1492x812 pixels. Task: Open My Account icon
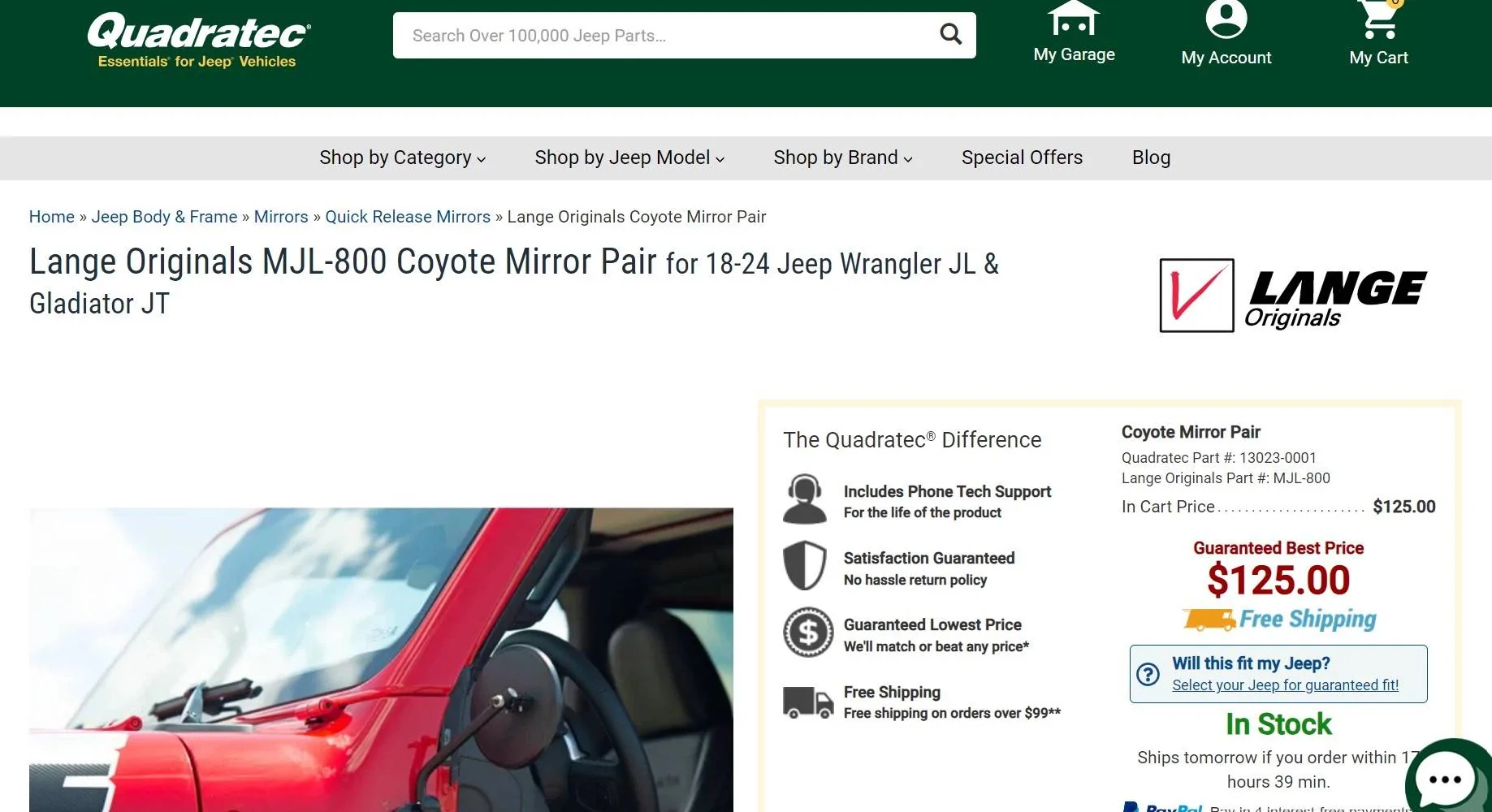point(1226,19)
